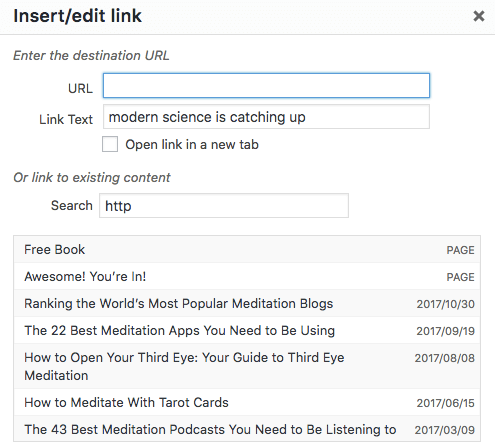Select The 43 Best Meditation Podcasts post
495x447 pixels.
247,429
